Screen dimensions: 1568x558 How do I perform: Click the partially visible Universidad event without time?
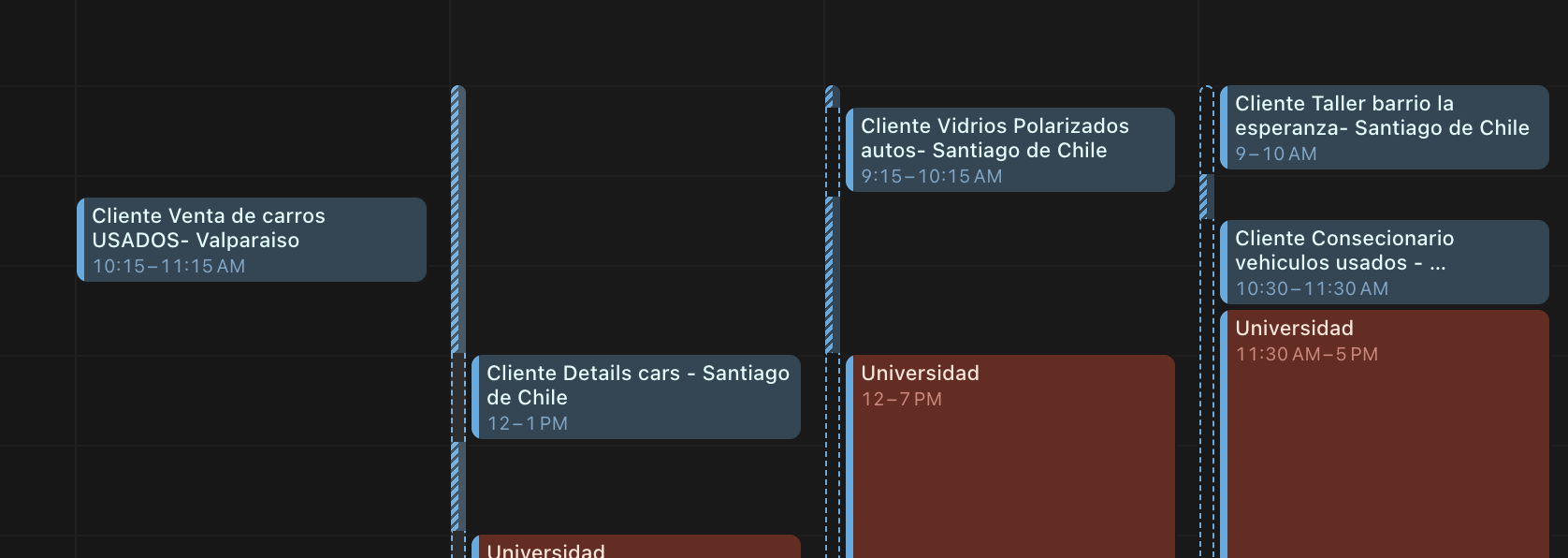(x=636, y=549)
